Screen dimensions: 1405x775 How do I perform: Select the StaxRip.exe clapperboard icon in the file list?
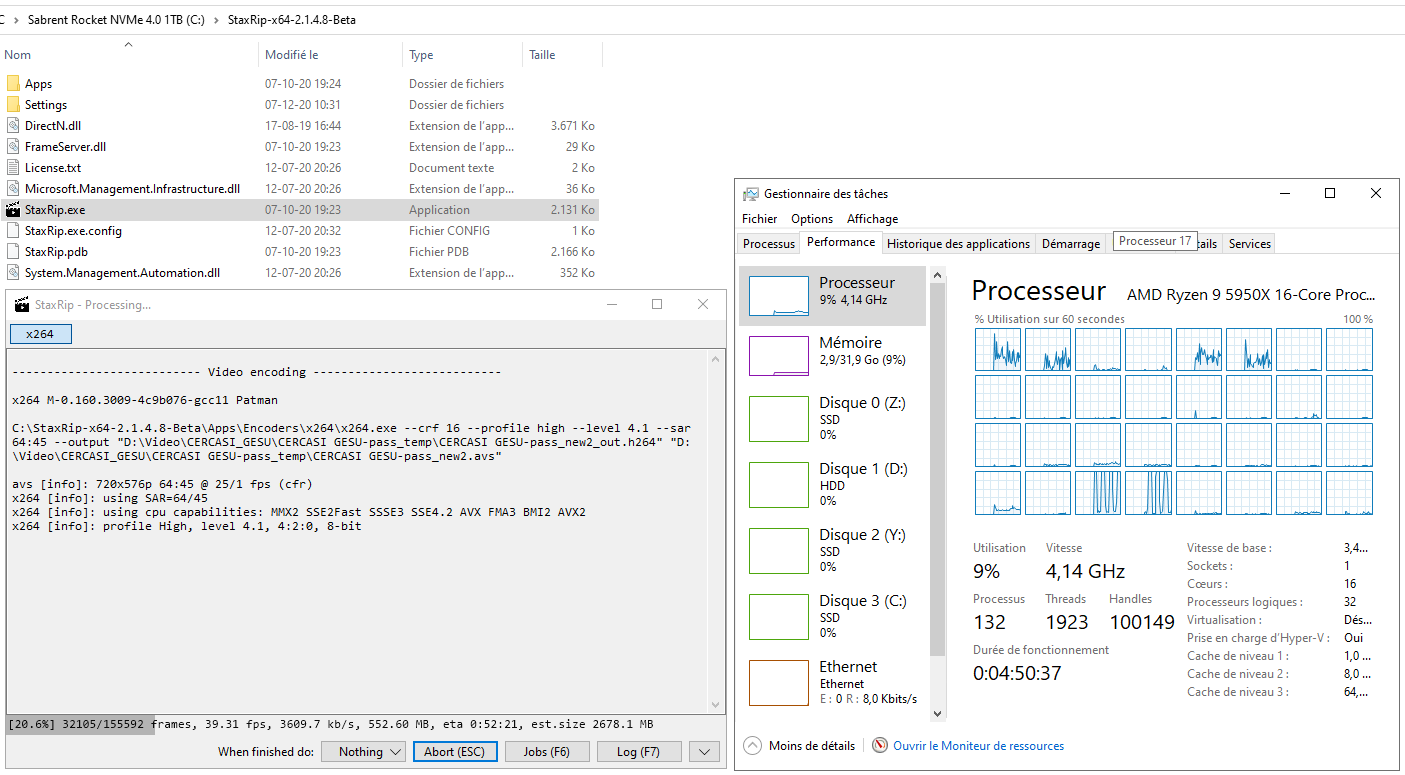pyautogui.click(x=13, y=210)
